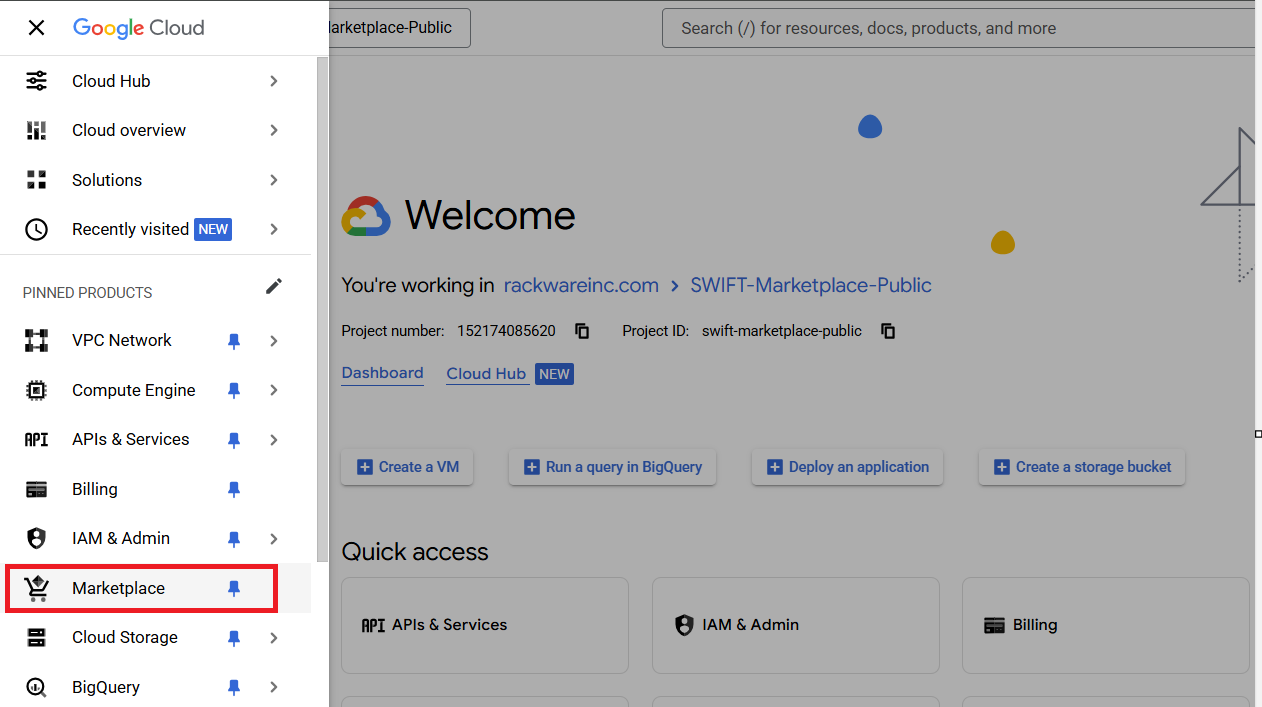Copy the project number

(x=582, y=331)
